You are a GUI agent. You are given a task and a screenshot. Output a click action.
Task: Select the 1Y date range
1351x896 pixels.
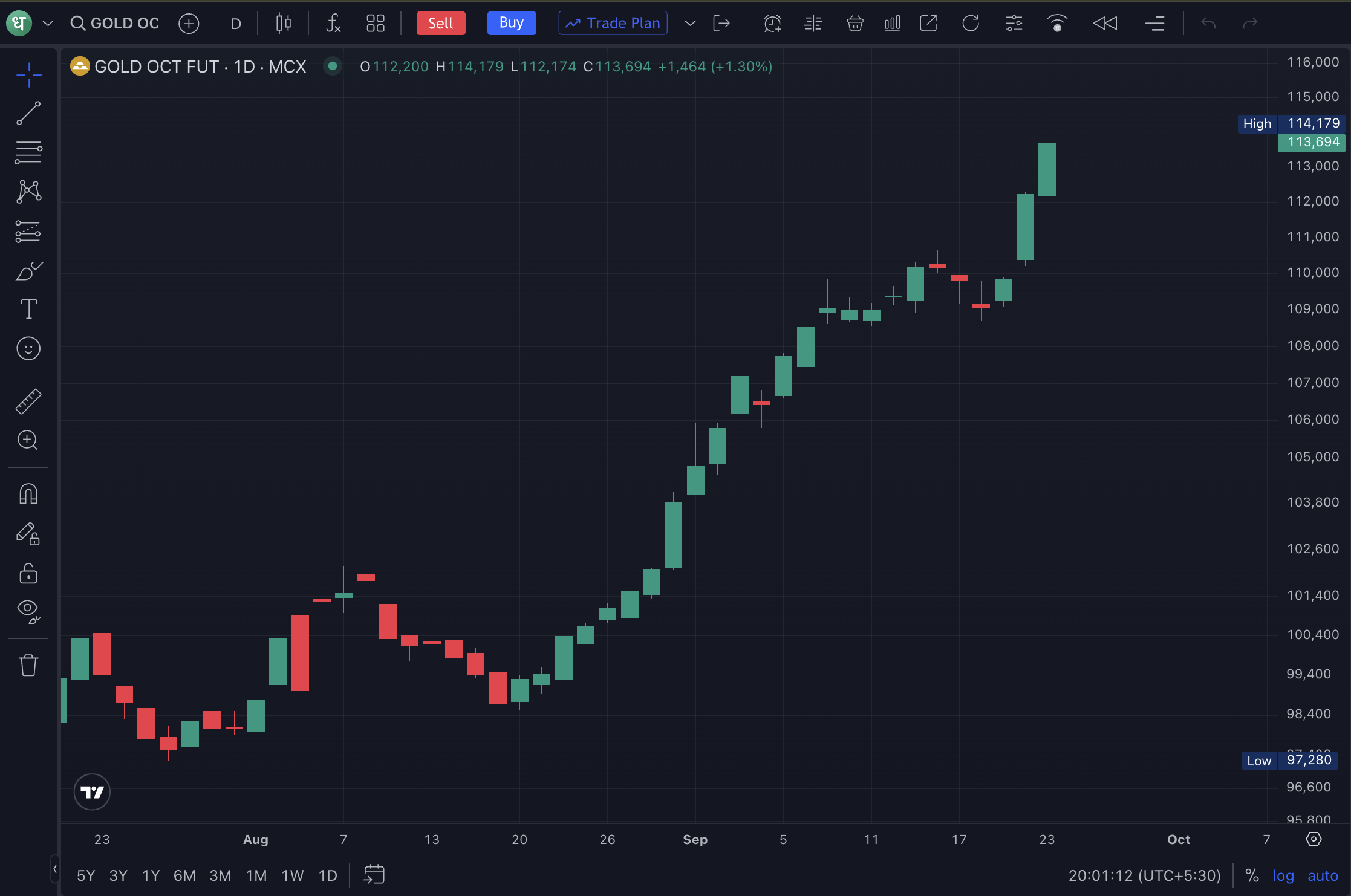pyautogui.click(x=151, y=875)
